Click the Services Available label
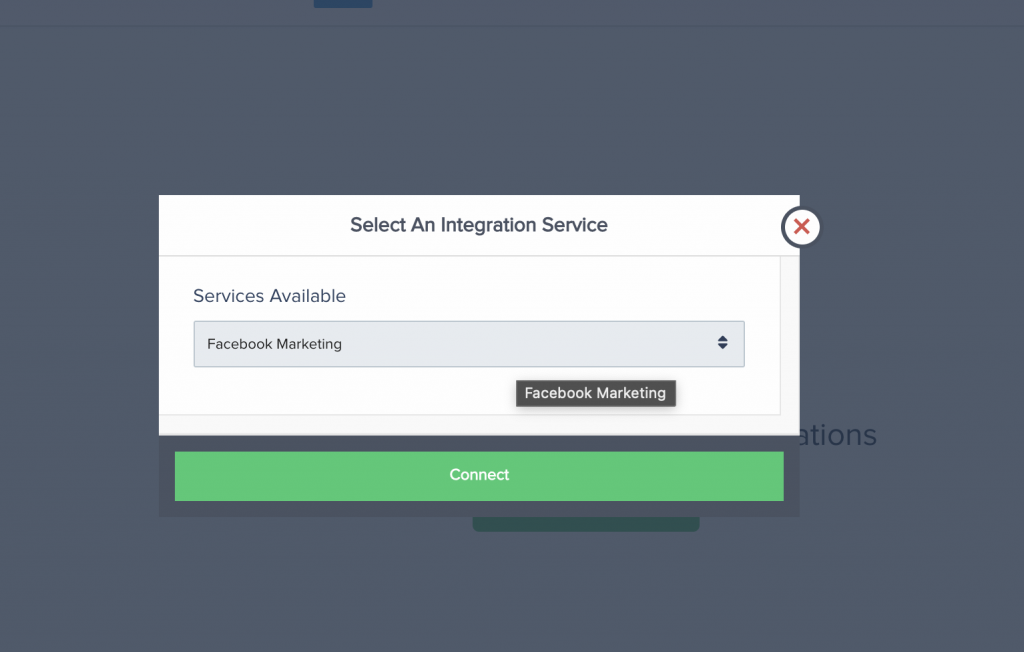Viewport: 1024px width, 652px height. tap(269, 296)
